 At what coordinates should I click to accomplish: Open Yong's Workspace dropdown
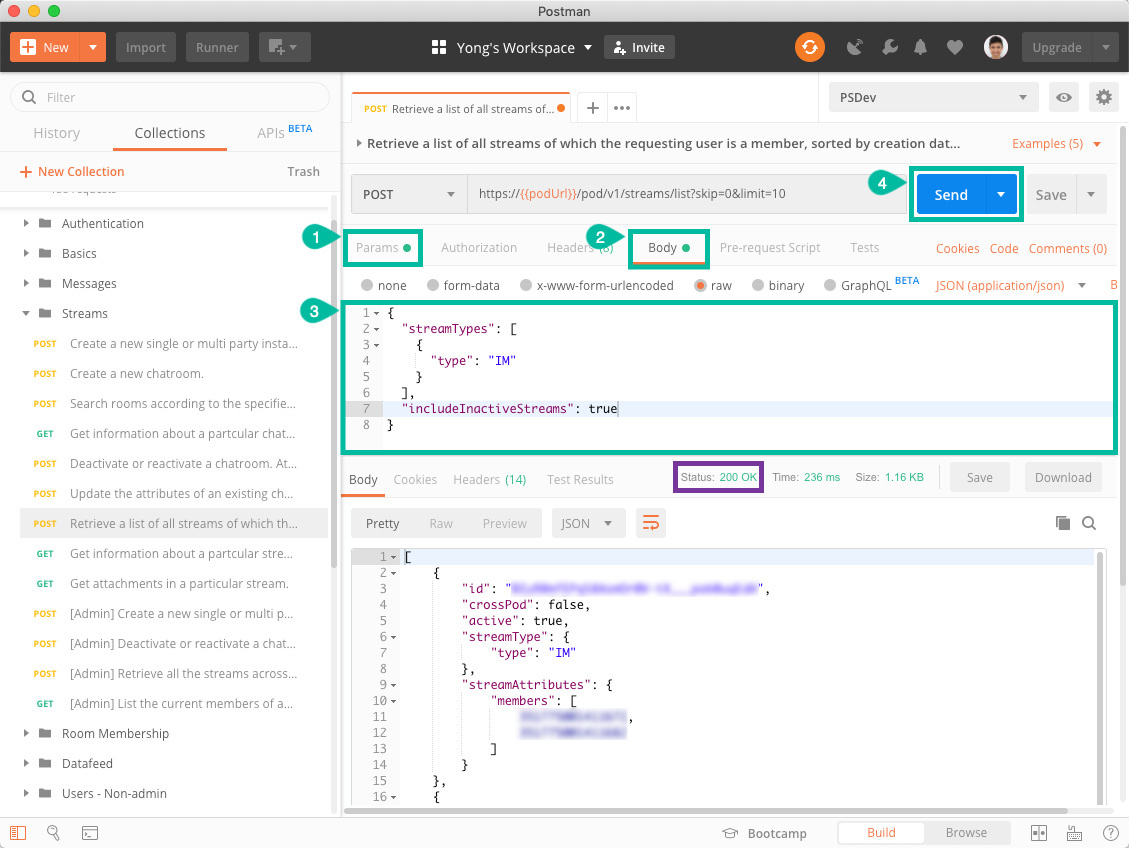588,48
